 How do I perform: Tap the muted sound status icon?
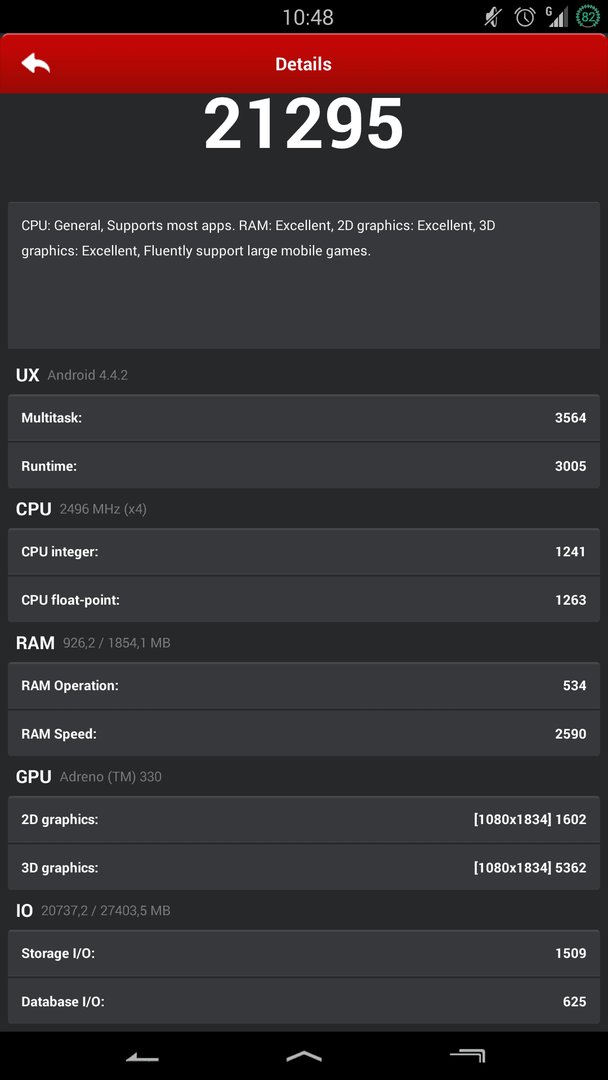(x=493, y=17)
